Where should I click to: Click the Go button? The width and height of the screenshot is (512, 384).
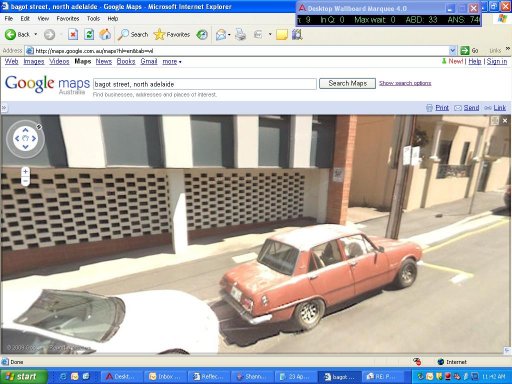pos(469,51)
